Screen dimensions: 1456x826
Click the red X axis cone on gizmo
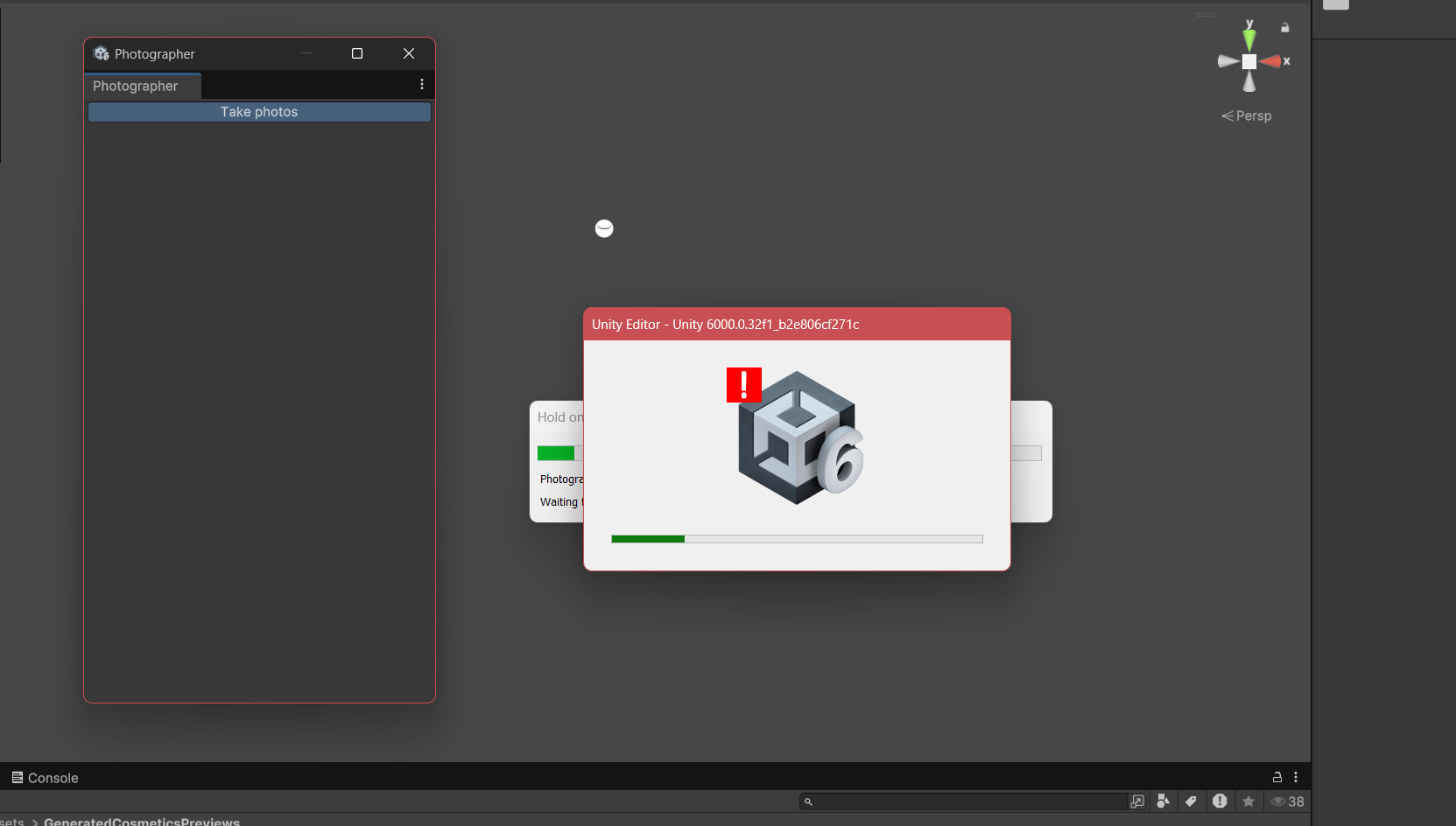pyautogui.click(x=1270, y=61)
